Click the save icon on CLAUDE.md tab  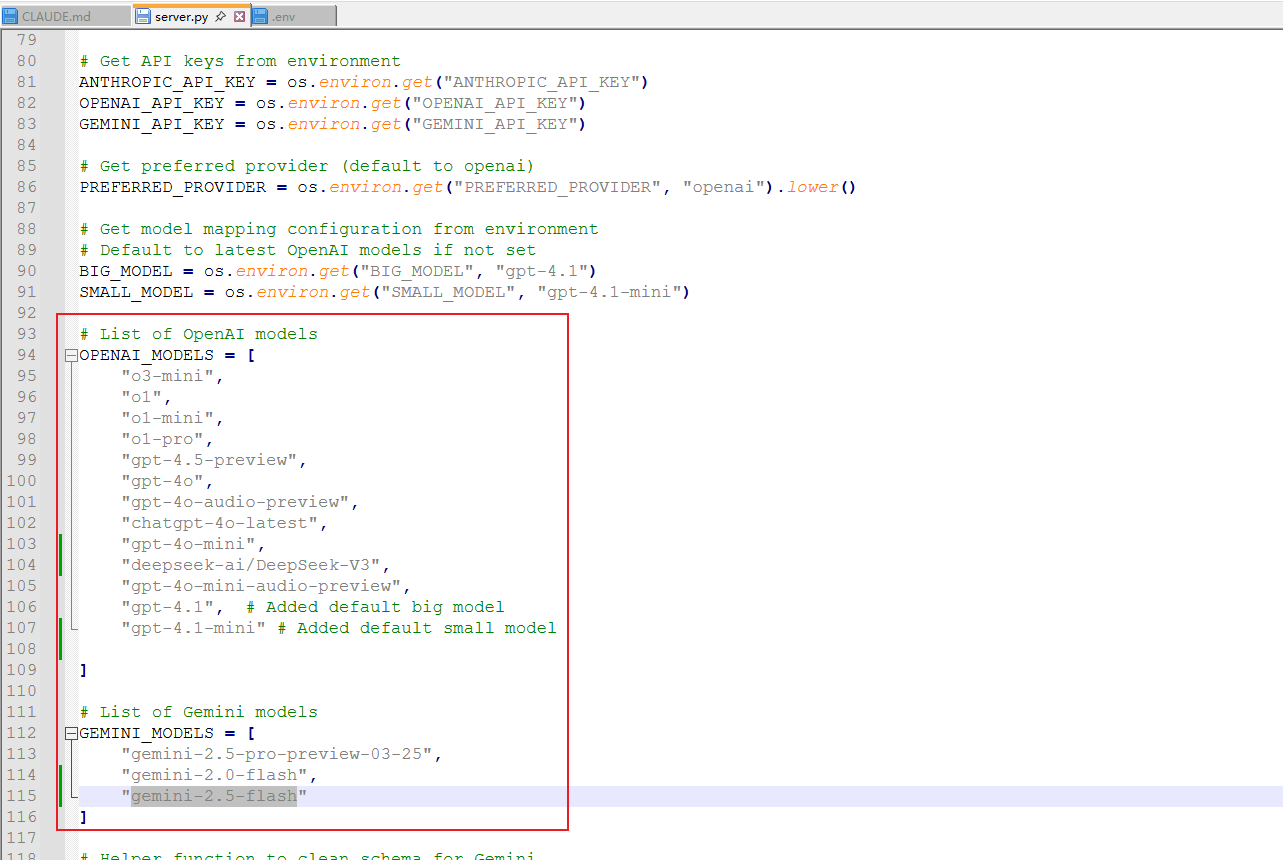click(x=11, y=16)
